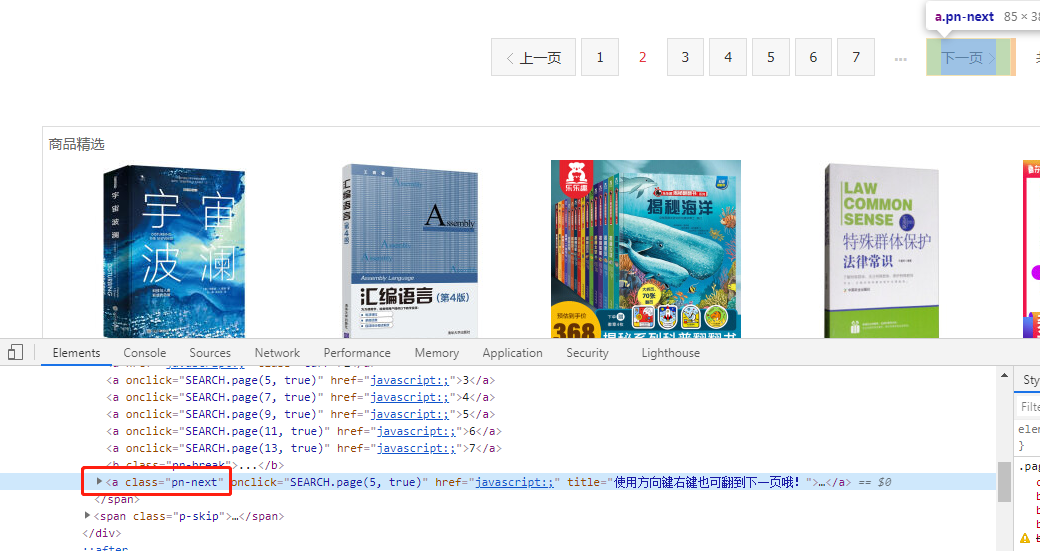Click the 下一页 next page button
Image resolution: width=1040 pixels, height=551 pixels.
pos(970,57)
